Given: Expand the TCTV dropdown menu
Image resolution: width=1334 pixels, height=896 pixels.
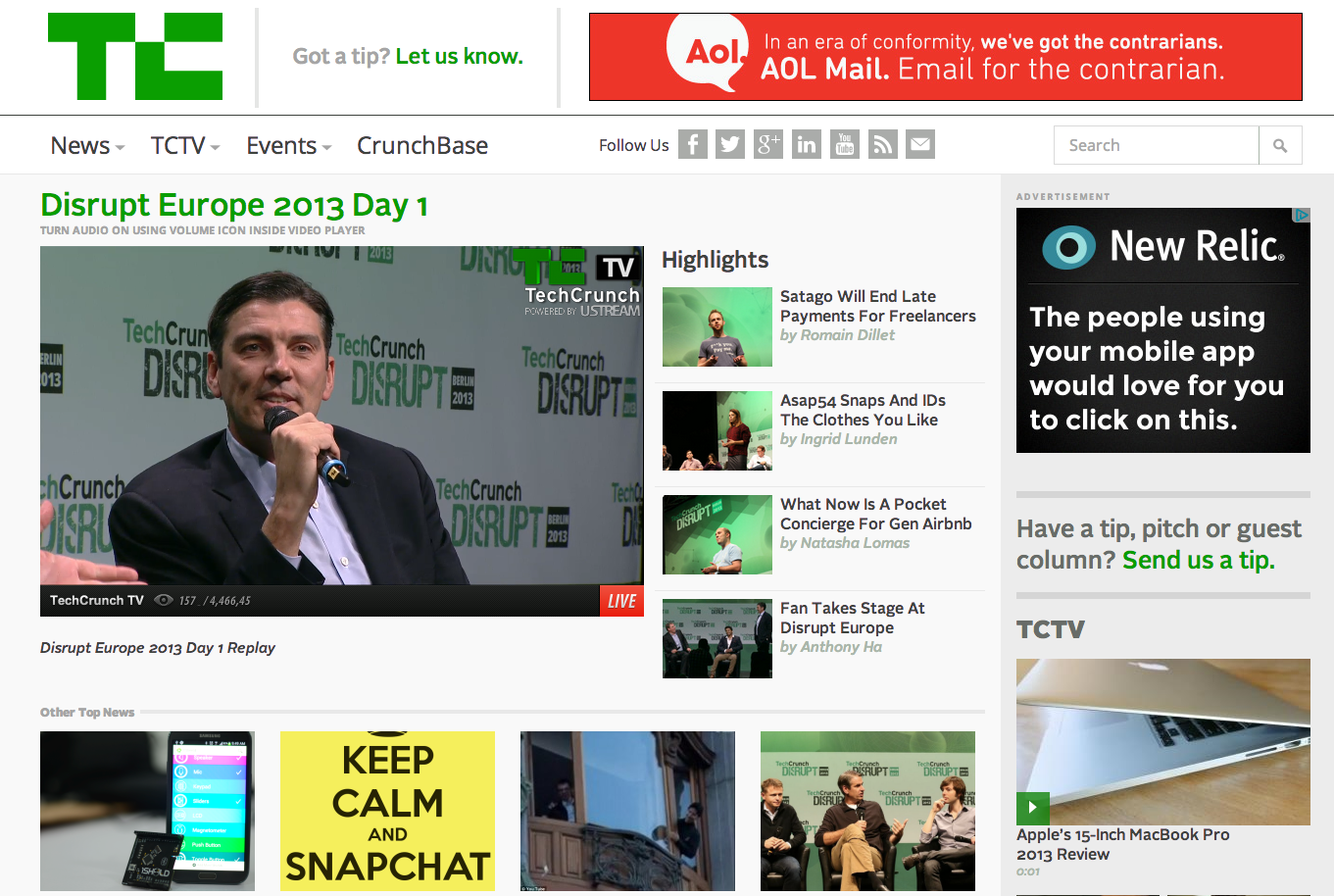Looking at the screenshot, I should [185, 145].
